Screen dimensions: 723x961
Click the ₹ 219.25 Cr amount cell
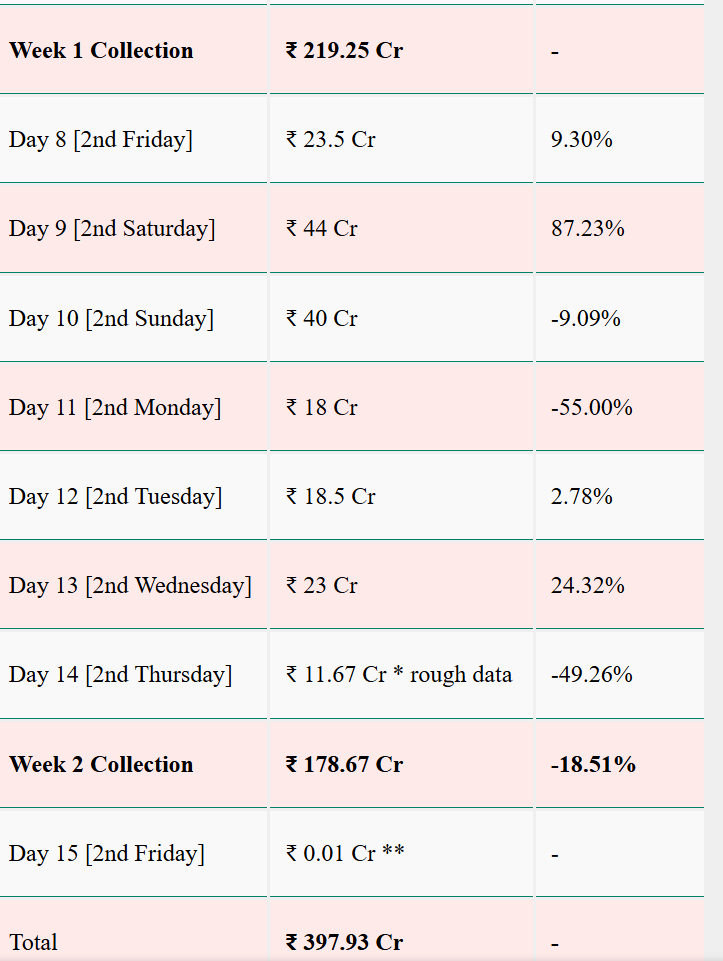click(x=344, y=51)
